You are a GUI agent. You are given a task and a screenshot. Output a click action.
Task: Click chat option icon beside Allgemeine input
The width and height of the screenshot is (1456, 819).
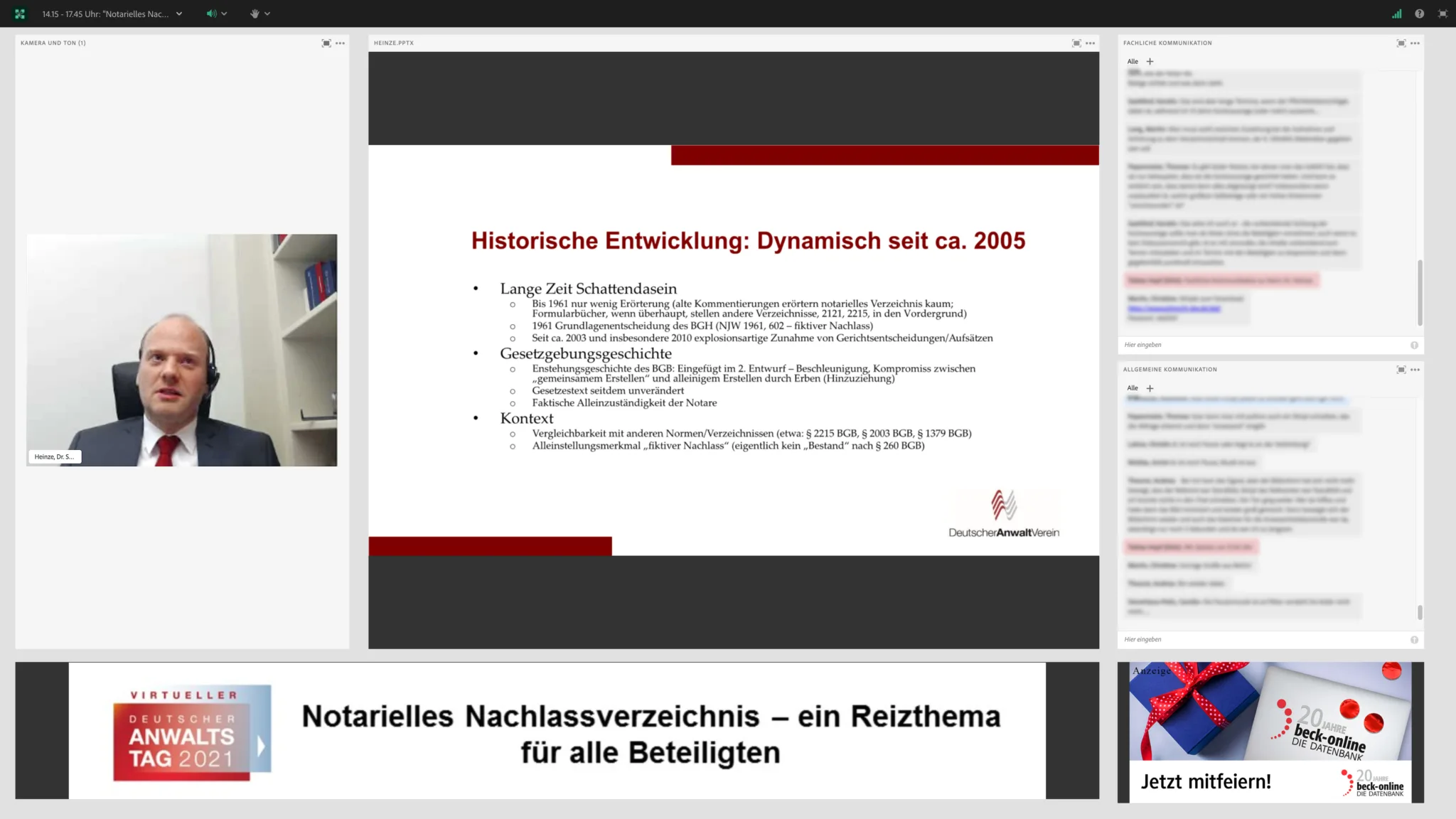tap(1414, 640)
